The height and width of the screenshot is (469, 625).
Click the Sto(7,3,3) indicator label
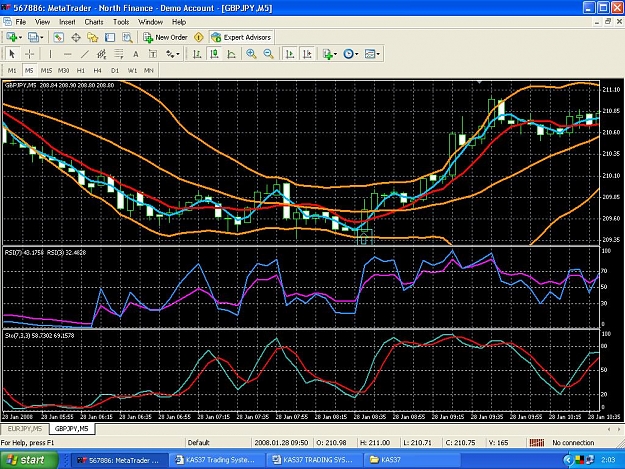click(39, 336)
